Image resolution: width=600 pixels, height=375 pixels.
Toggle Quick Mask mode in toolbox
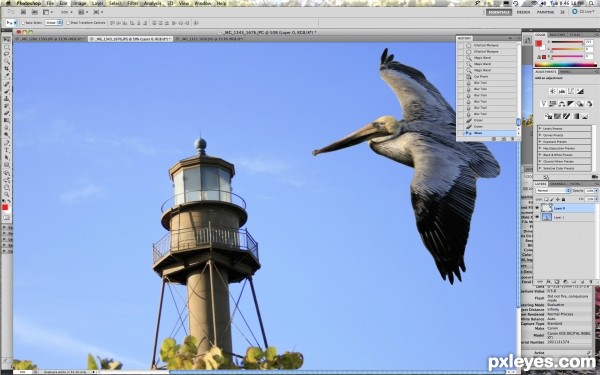[7, 217]
